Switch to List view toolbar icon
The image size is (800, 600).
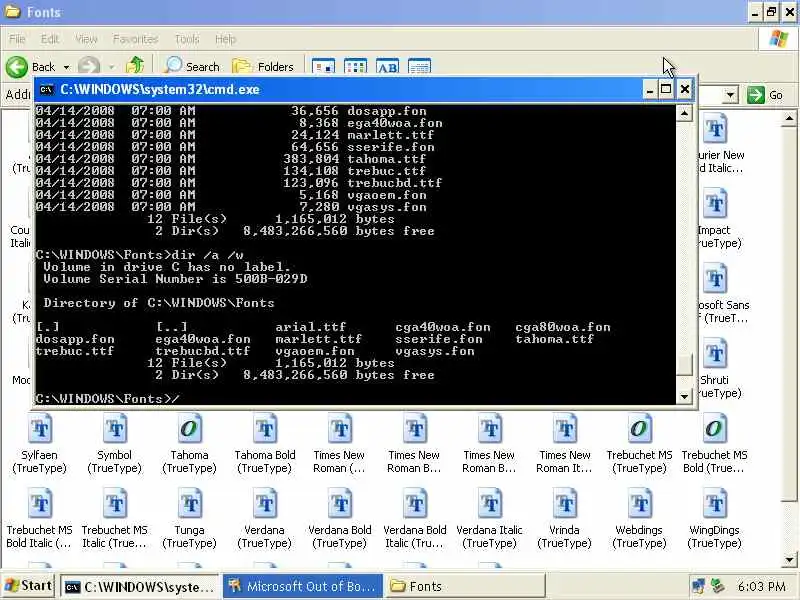pos(355,66)
